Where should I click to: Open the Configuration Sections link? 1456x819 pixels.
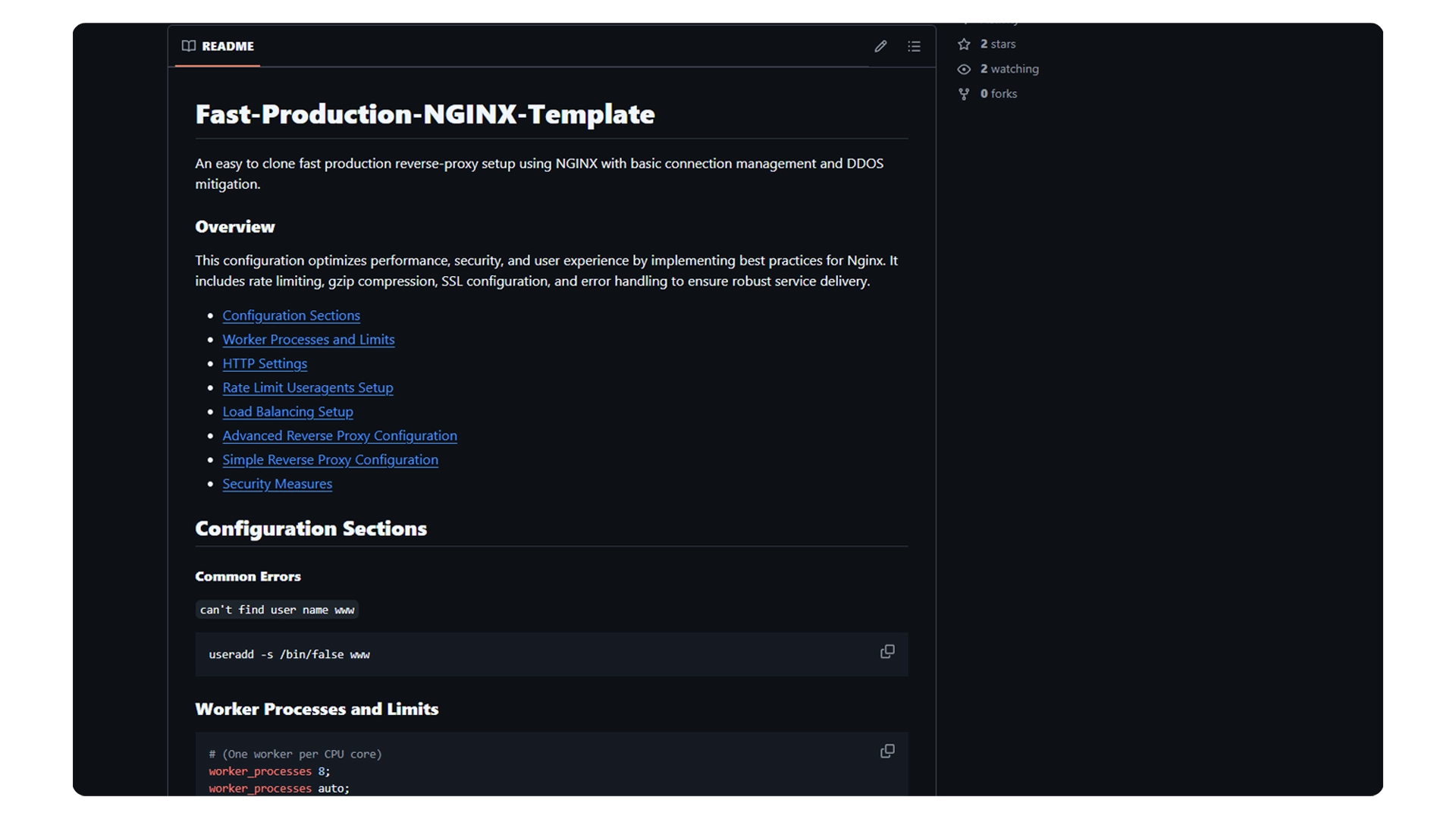pyautogui.click(x=291, y=315)
